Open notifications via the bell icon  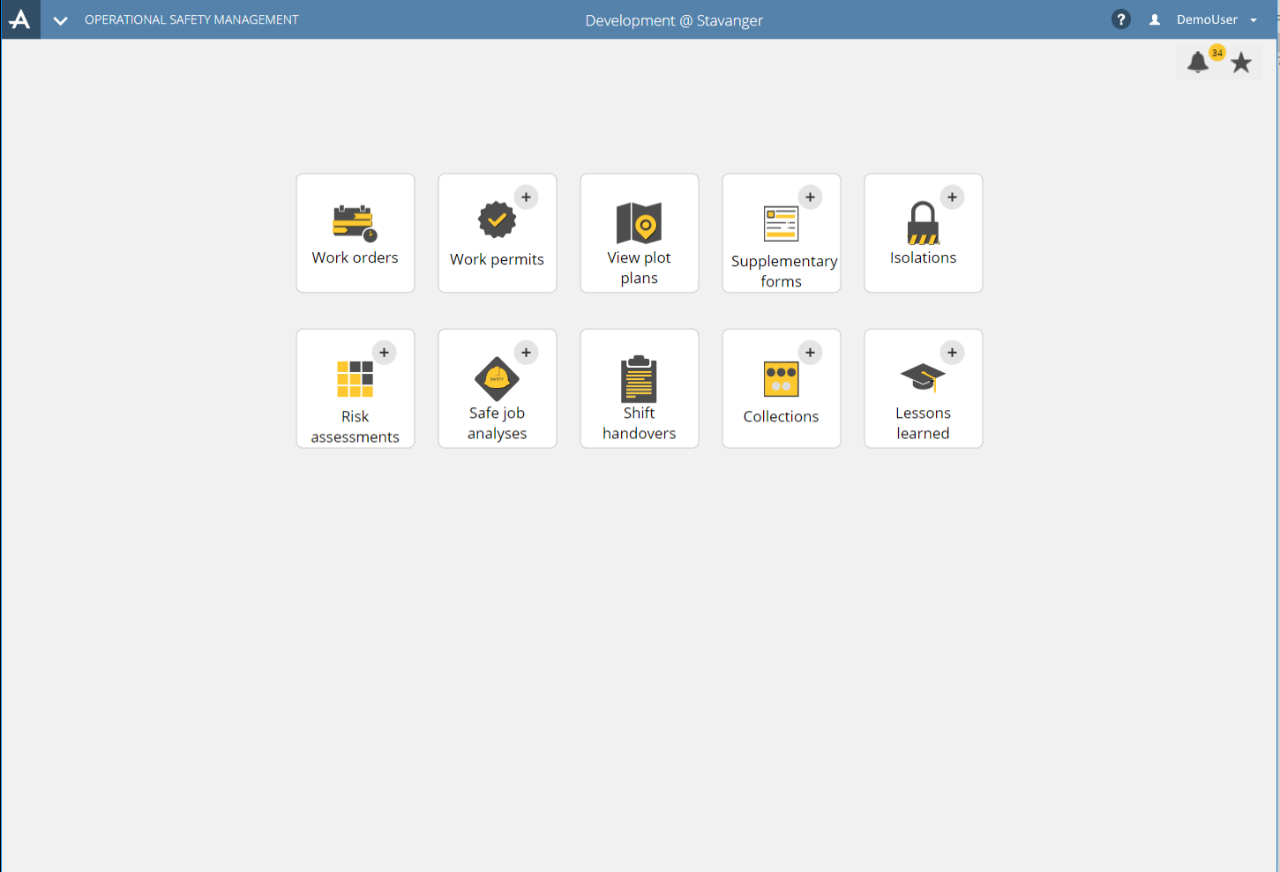[x=1198, y=62]
